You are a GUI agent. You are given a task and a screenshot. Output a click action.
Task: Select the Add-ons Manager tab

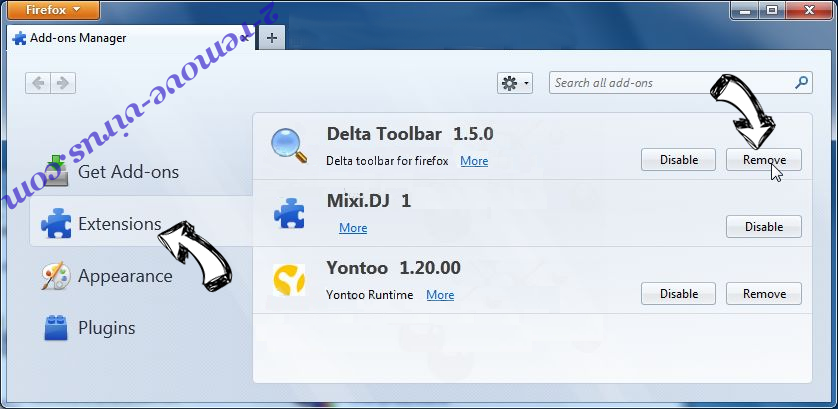(132, 38)
